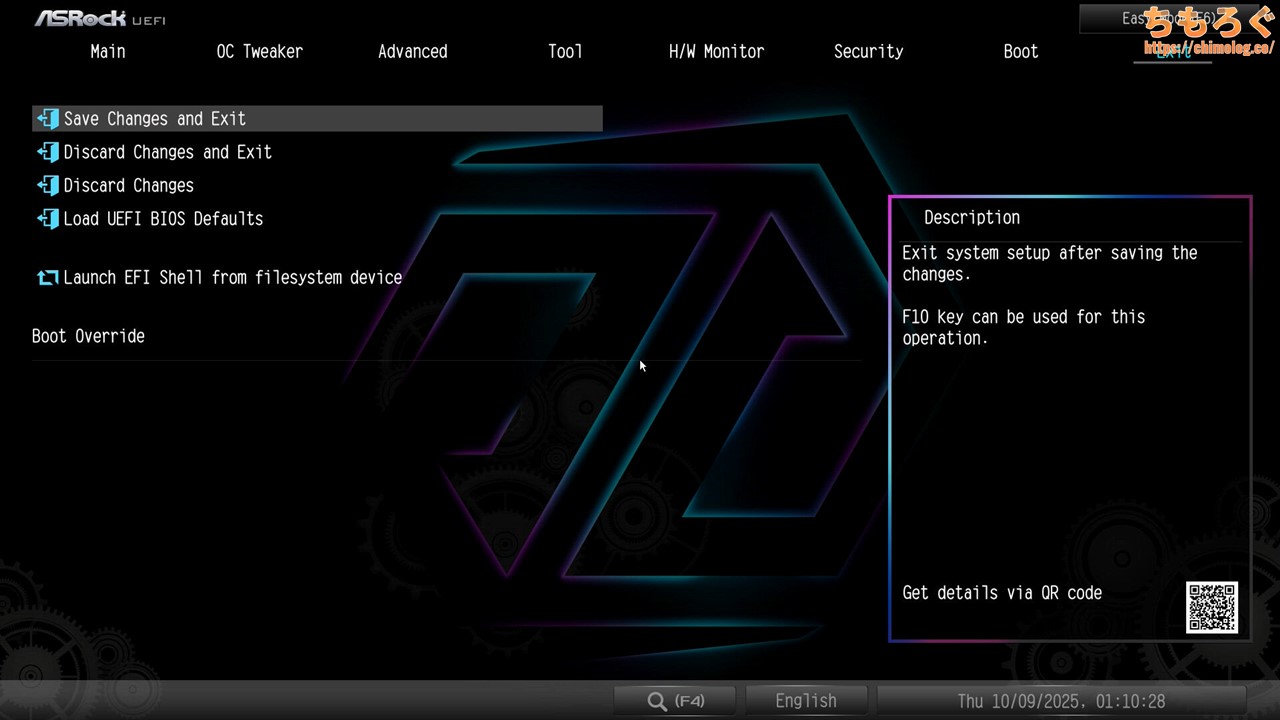Click the ASRock UEFI logo
The image size is (1280, 720).
[x=100, y=18]
